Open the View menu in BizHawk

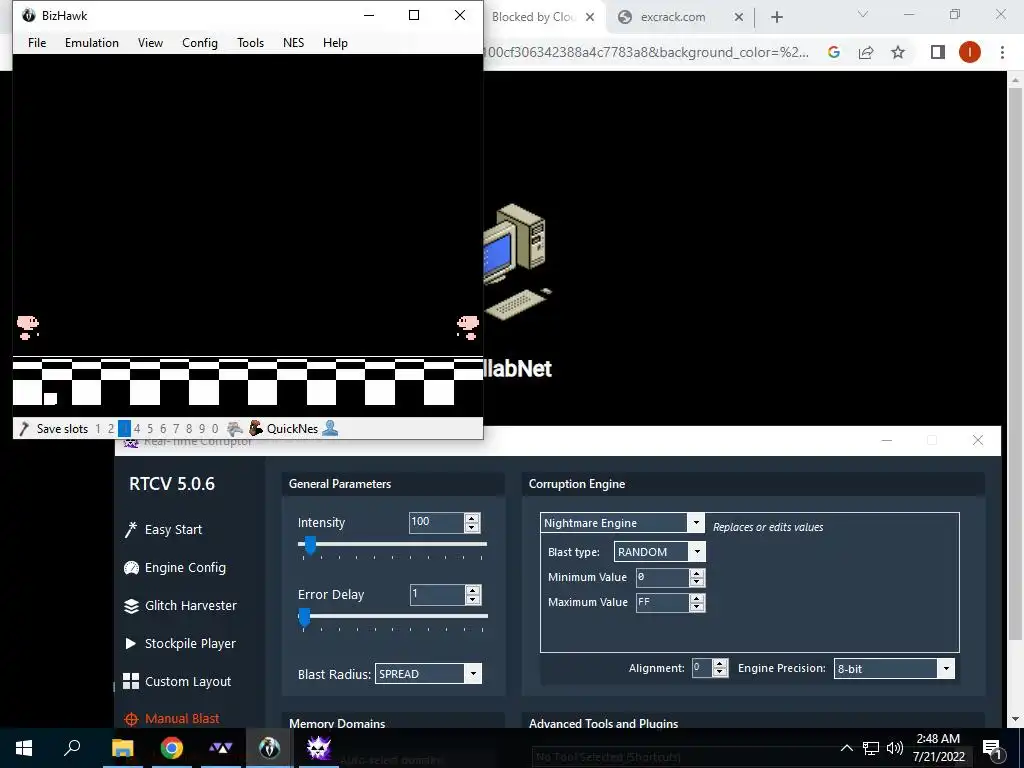[x=150, y=42]
